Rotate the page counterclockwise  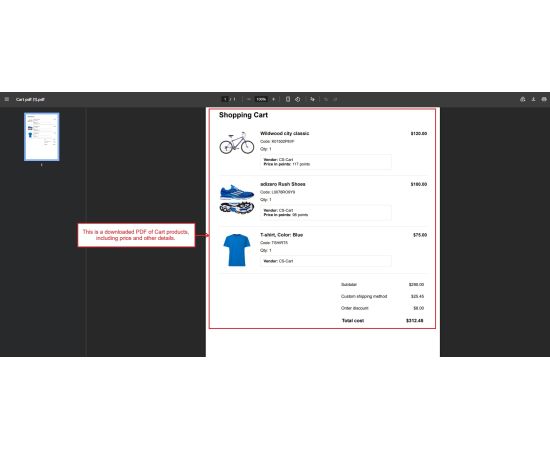tap(297, 99)
